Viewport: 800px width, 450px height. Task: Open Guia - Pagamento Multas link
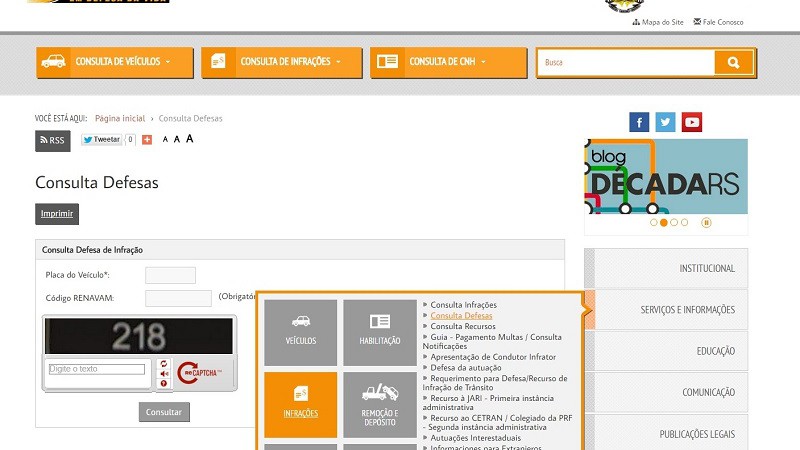(492, 341)
